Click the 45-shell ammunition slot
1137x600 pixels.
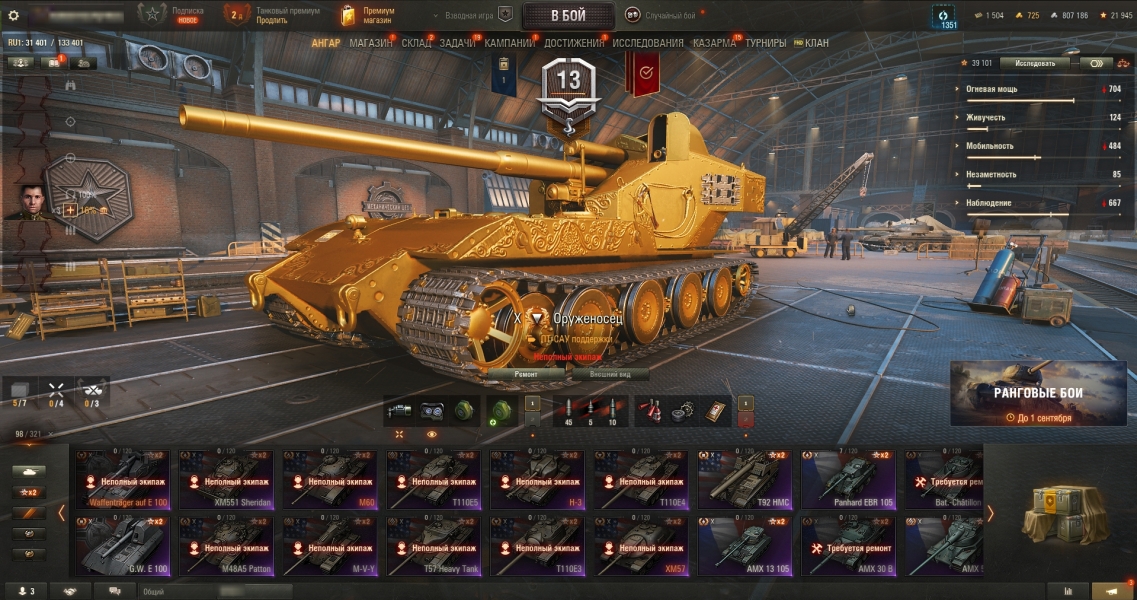pyautogui.click(x=568, y=412)
